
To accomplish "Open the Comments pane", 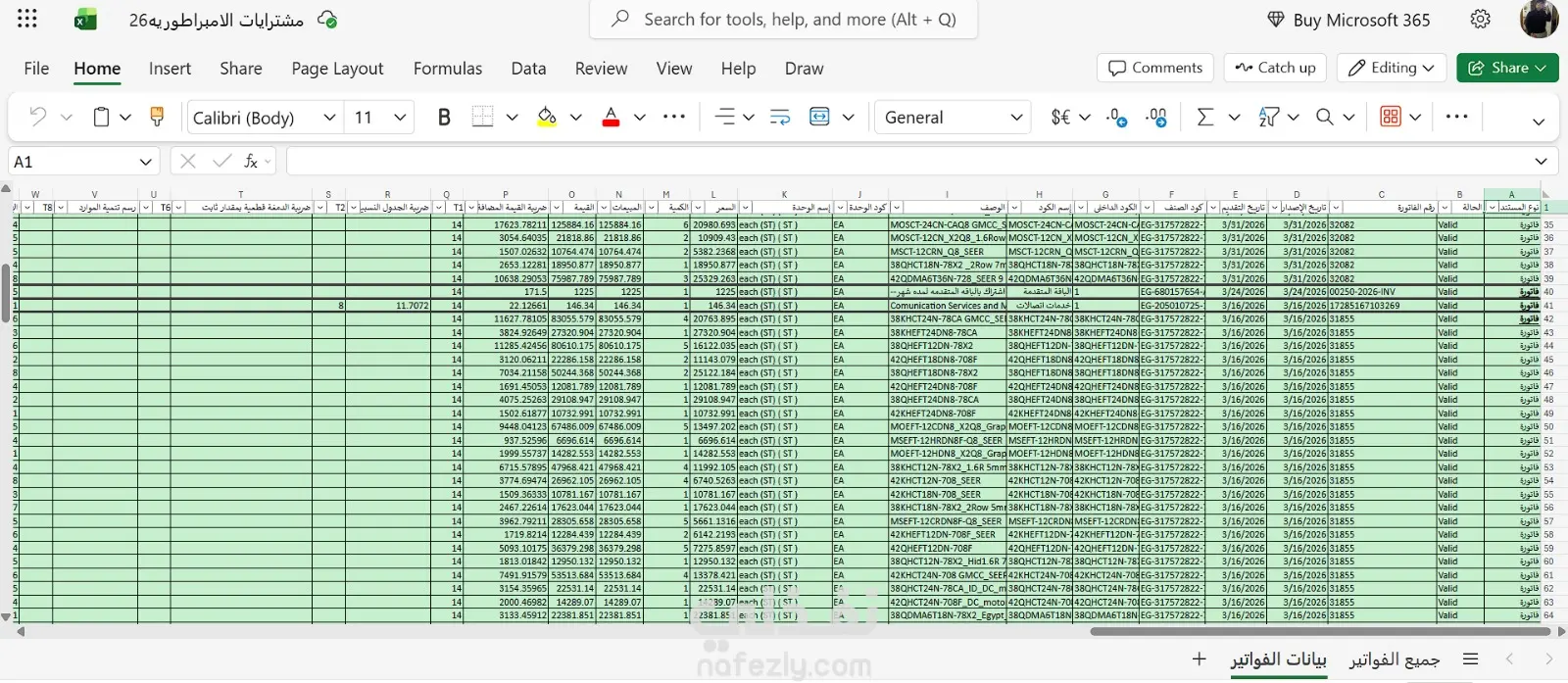I will [x=1155, y=68].
